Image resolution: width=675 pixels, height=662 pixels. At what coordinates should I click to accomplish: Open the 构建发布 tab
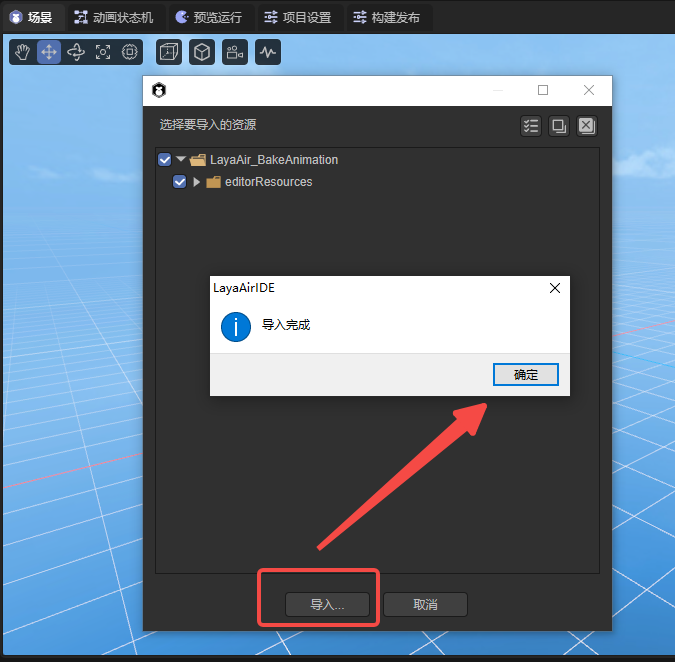[x=386, y=17]
